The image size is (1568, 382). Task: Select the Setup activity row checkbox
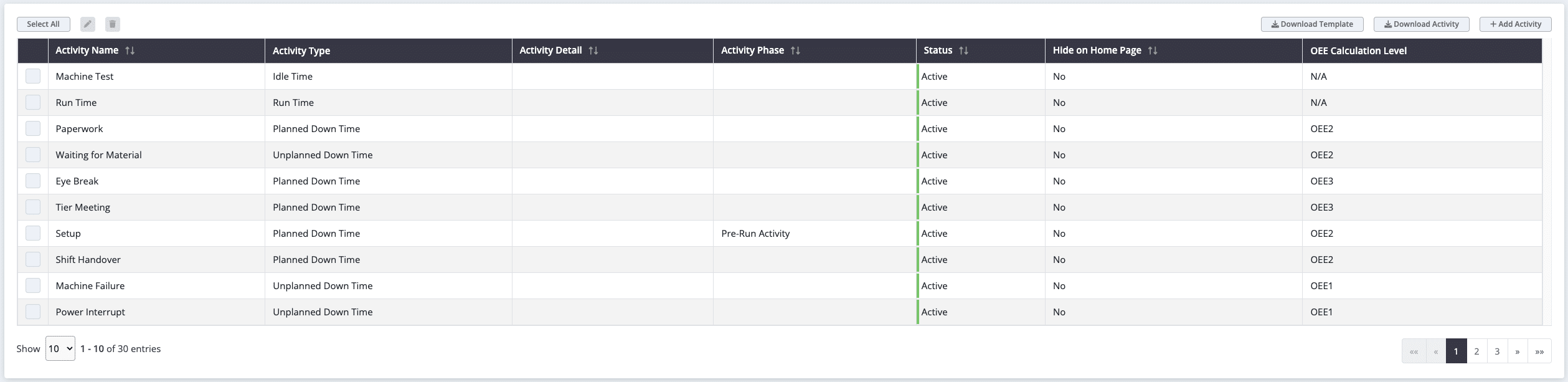click(33, 232)
